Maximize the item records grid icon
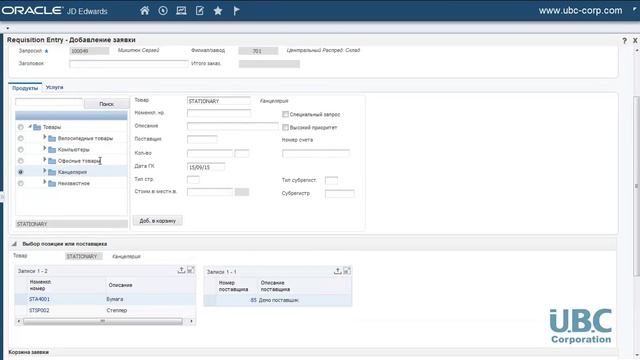640x360 pixels. [191, 270]
